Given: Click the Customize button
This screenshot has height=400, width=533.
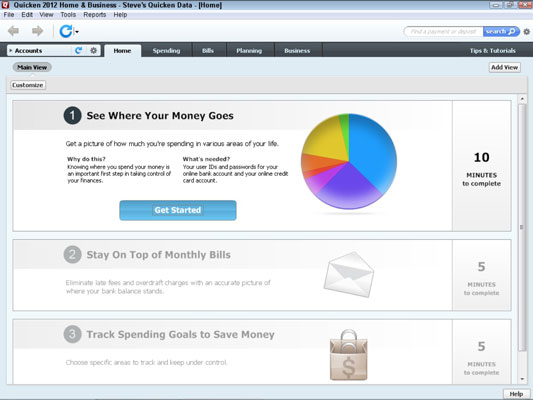Looking at the screenshot, I should [x=28, y=85].
